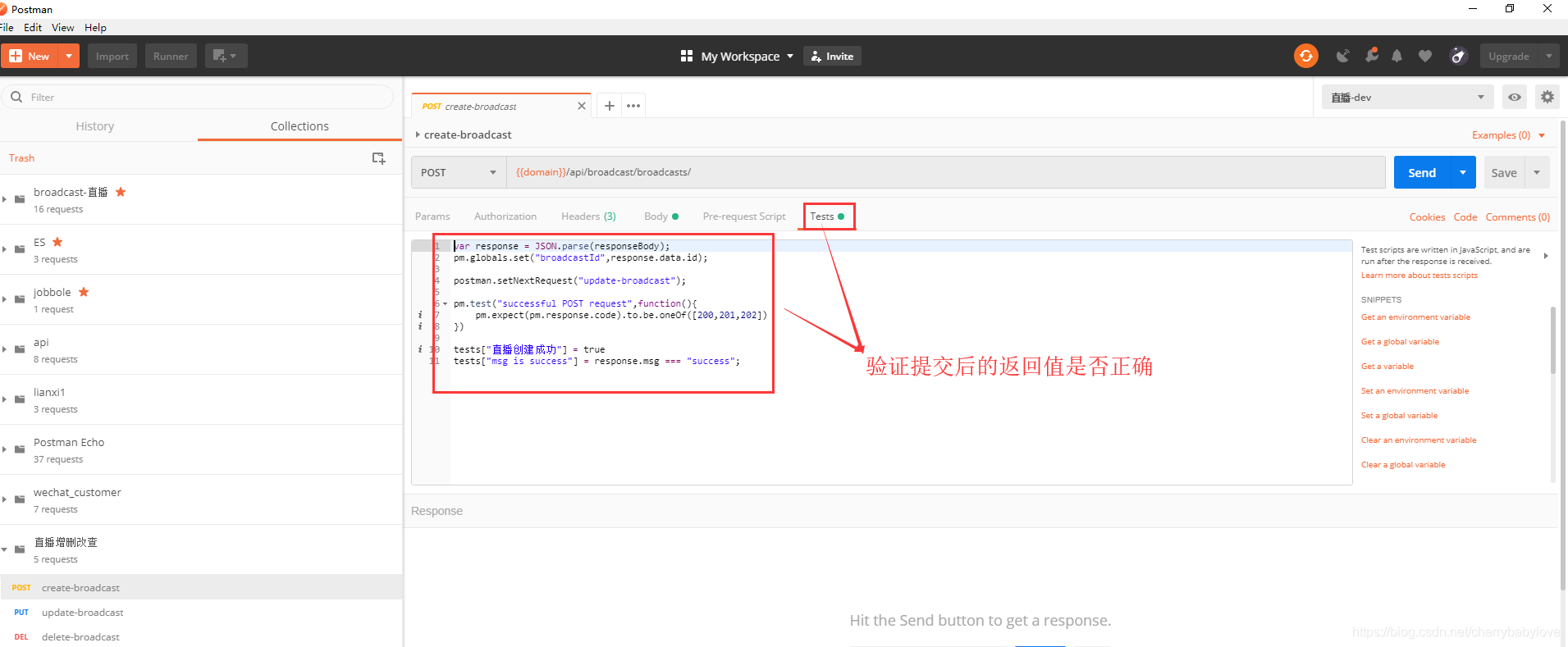Open the Upgrade dropdown arrow

click(x=1548, y=56)
